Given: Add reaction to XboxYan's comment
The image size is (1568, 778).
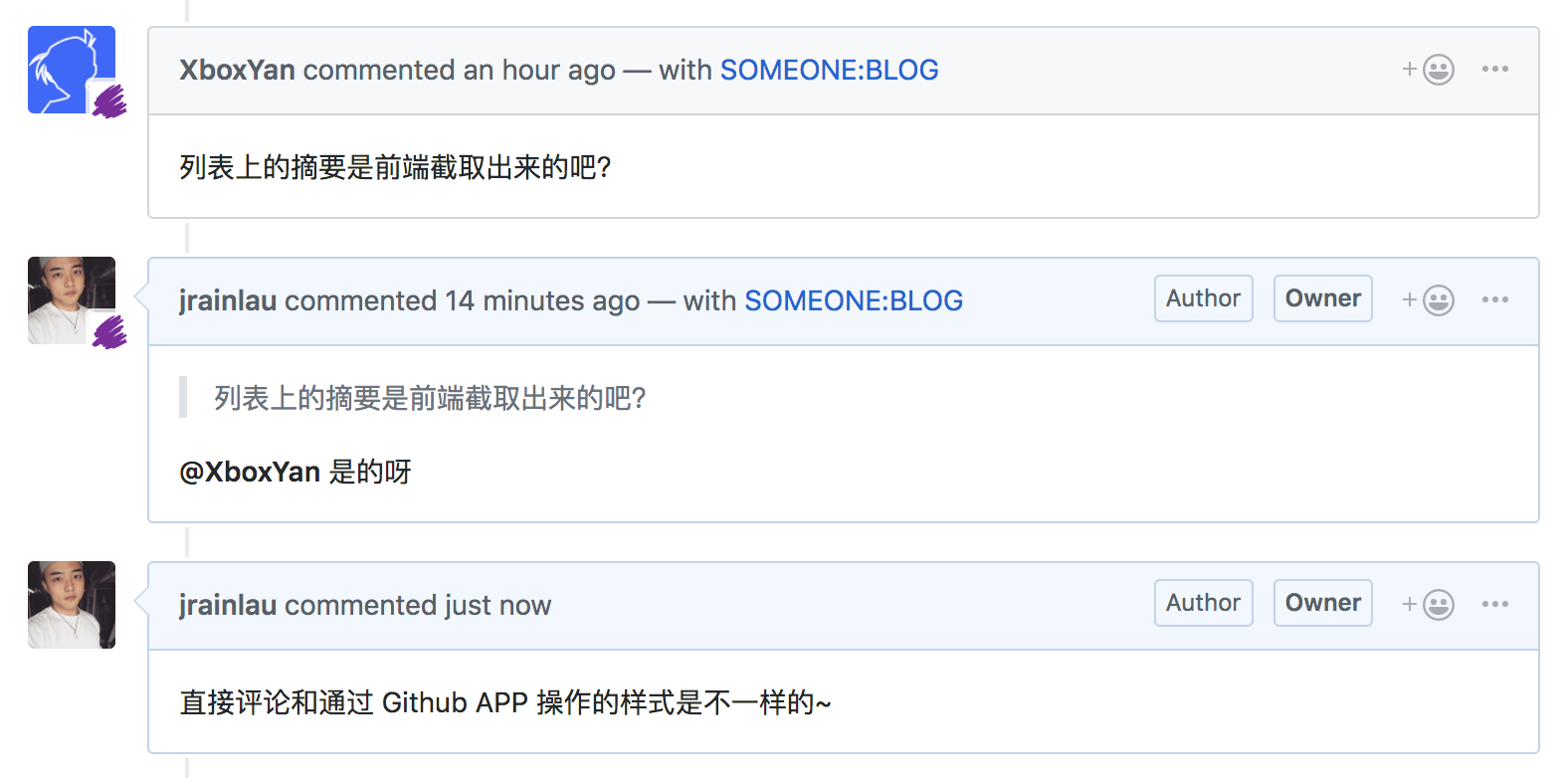Looking at the screenshot, I should pos(1428,70).
